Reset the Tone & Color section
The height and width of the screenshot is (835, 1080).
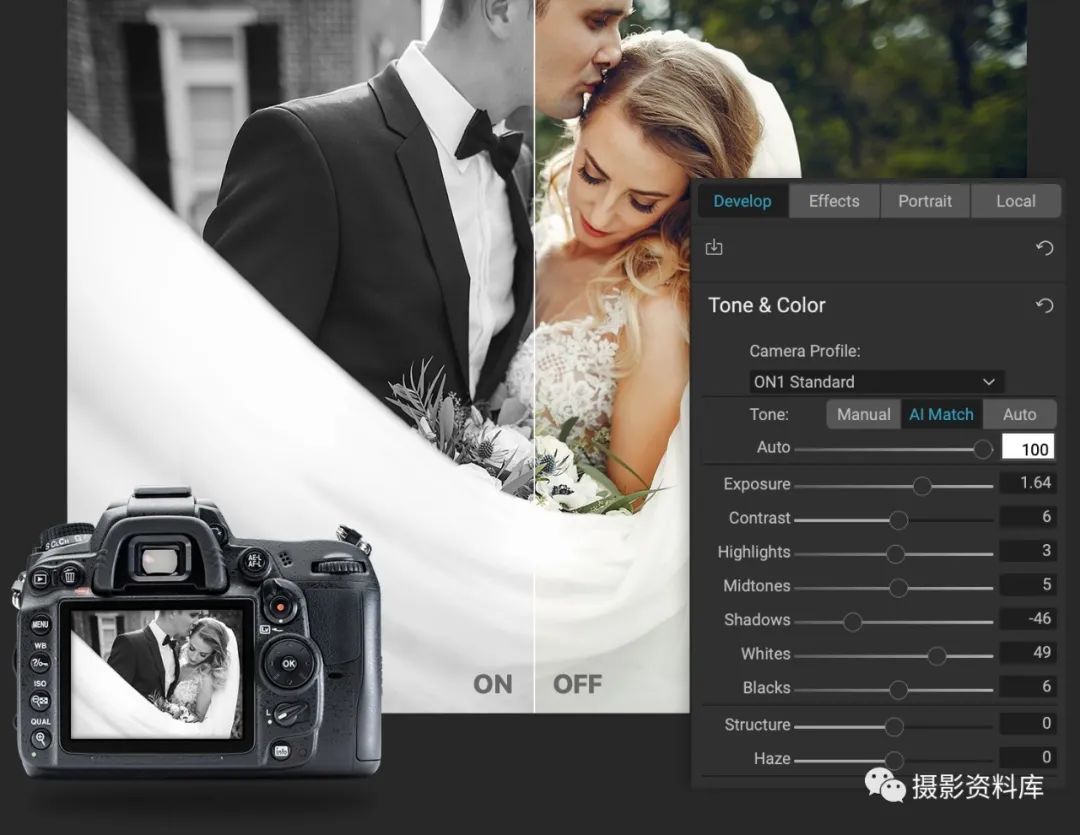(1045, 306)
